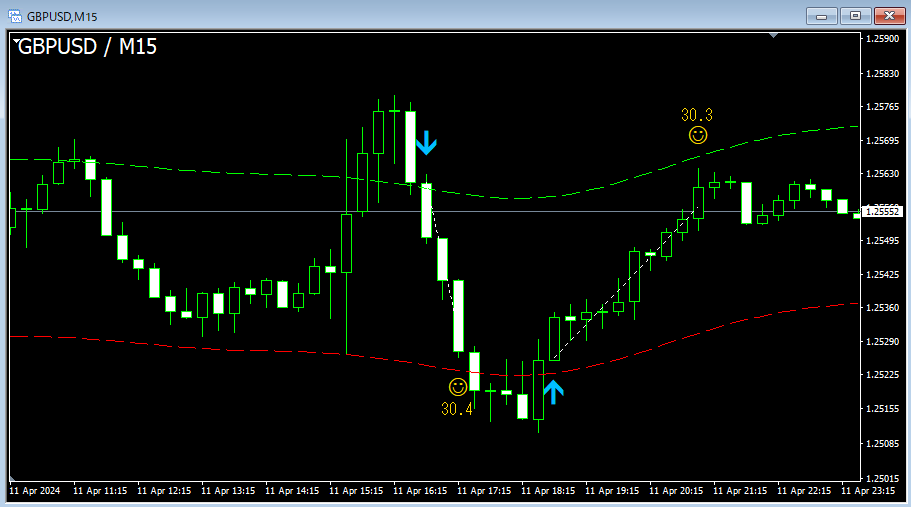Click the 1.25830 price scale label
This screenshot has width=911, height=507.
(x=882, y=74)
